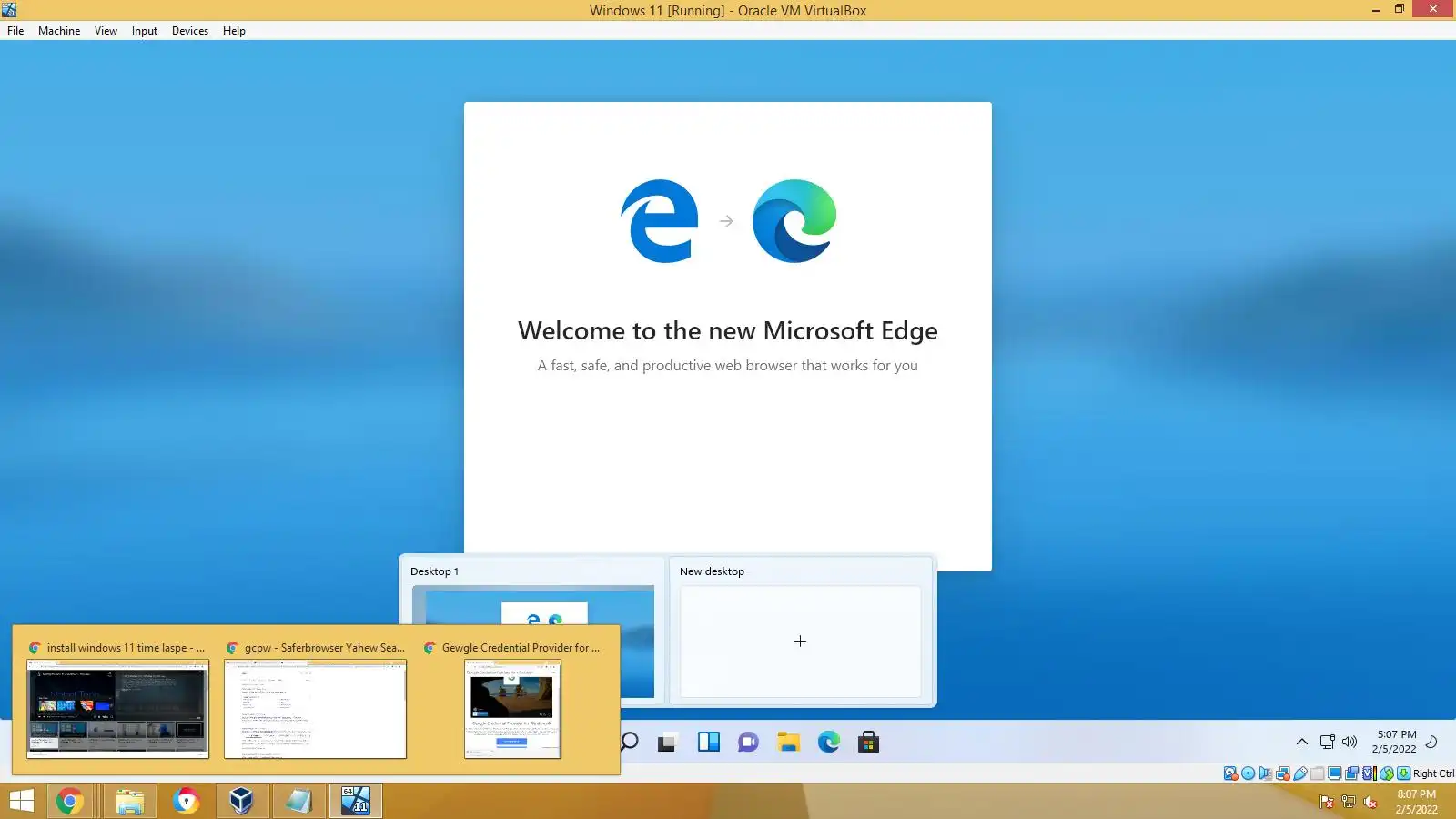Click the 'Welcome to the new Microsoft Edge' heading
1456x819 pixels.
tap(728, 330)
